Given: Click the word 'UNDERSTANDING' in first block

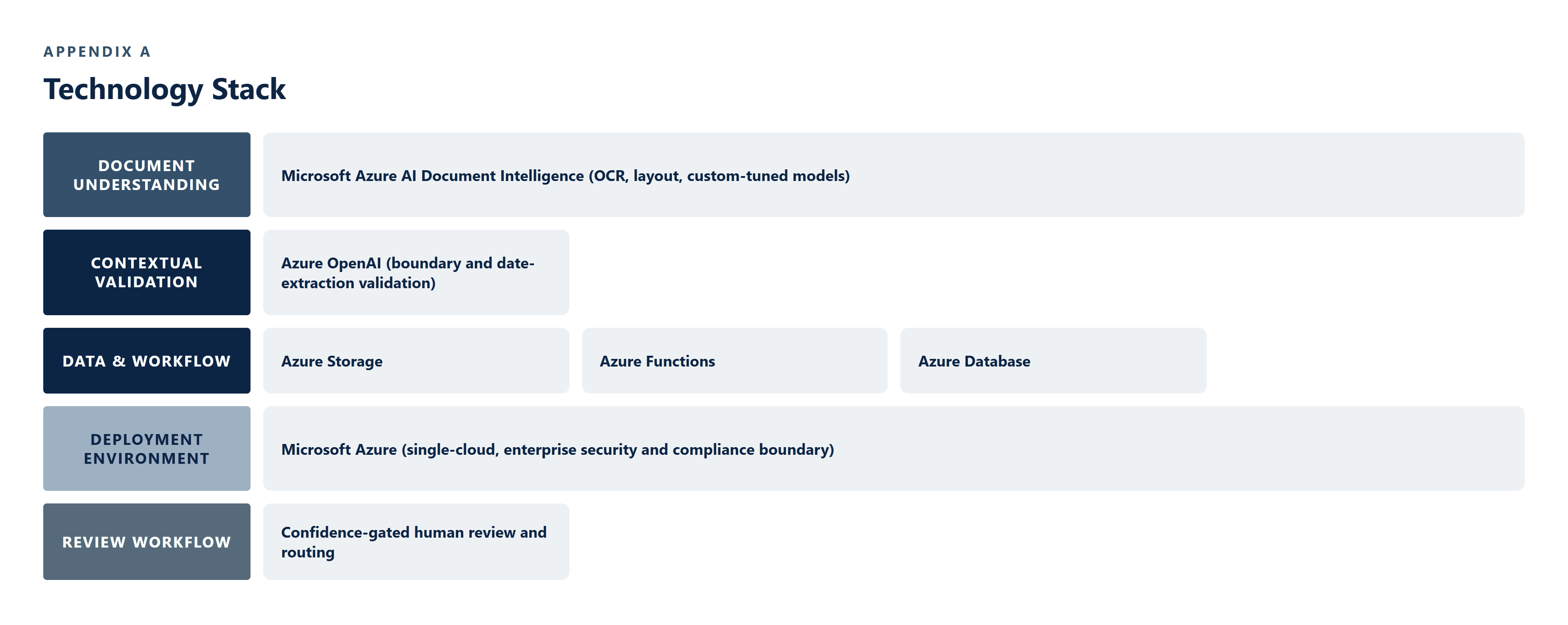Looking at the screenshot, I should click(147, 185).
